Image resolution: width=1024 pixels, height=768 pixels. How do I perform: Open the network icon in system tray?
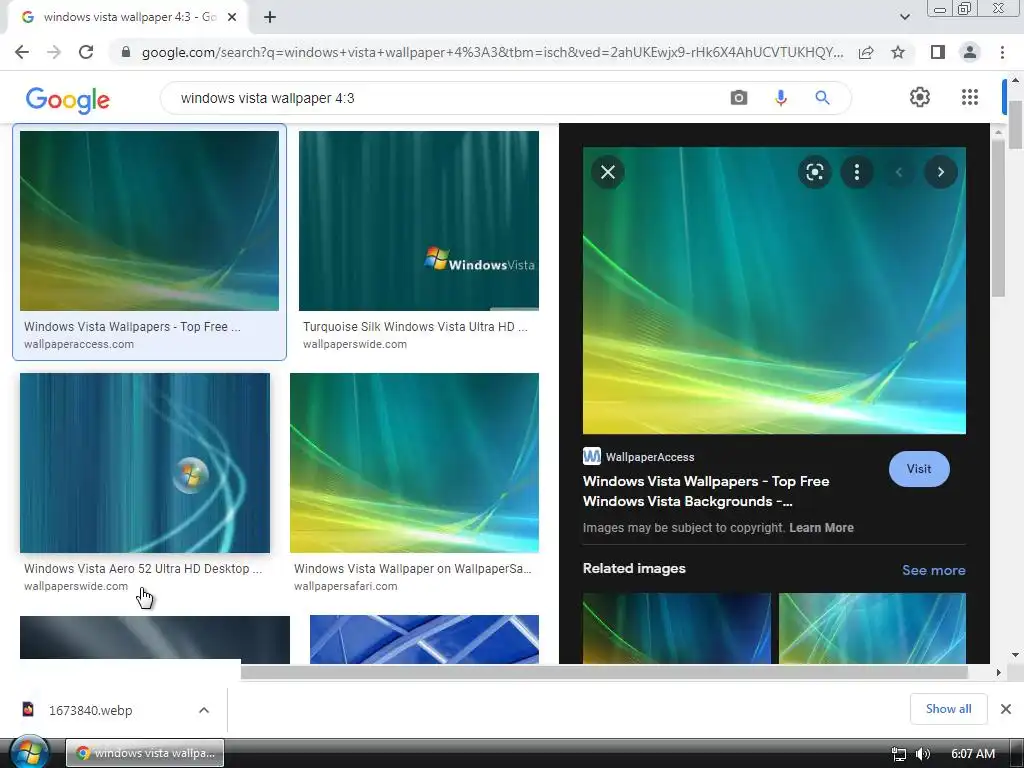[899, 754]
